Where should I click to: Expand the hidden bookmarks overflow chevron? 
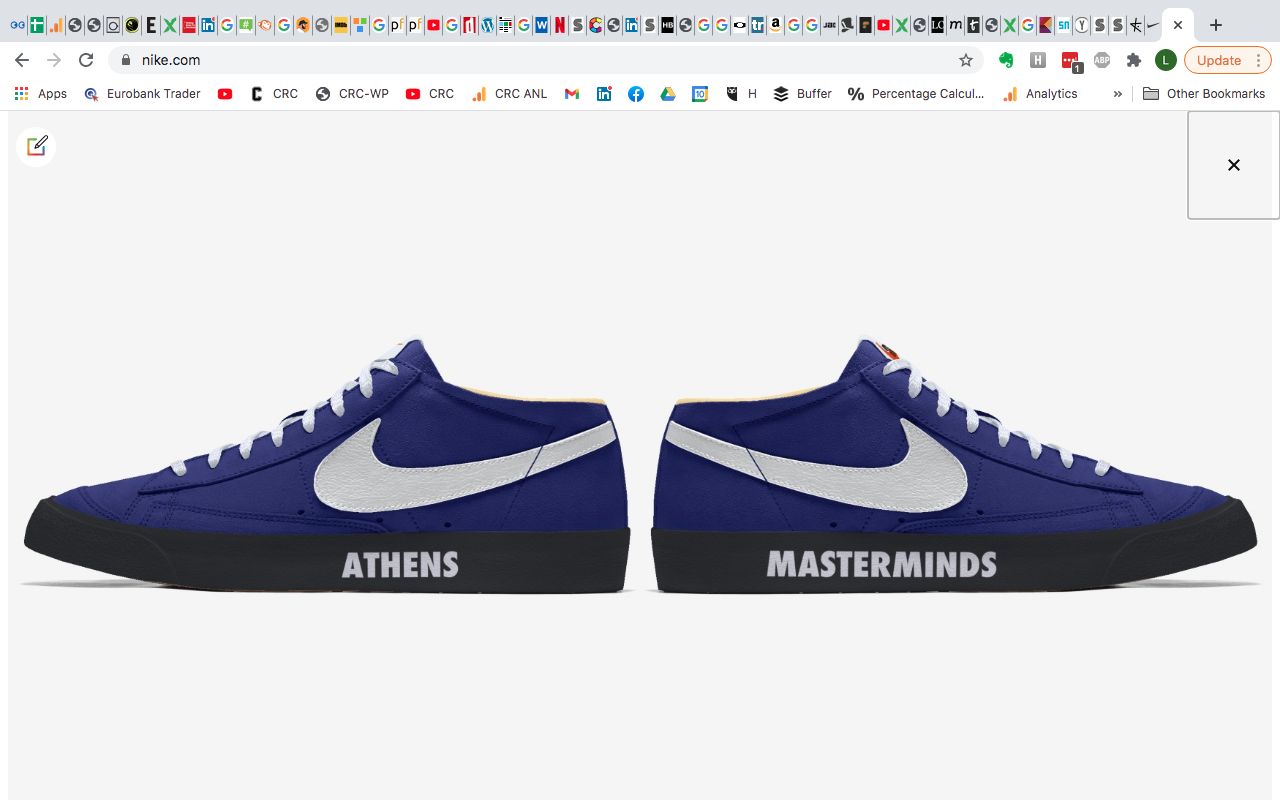1117,94
